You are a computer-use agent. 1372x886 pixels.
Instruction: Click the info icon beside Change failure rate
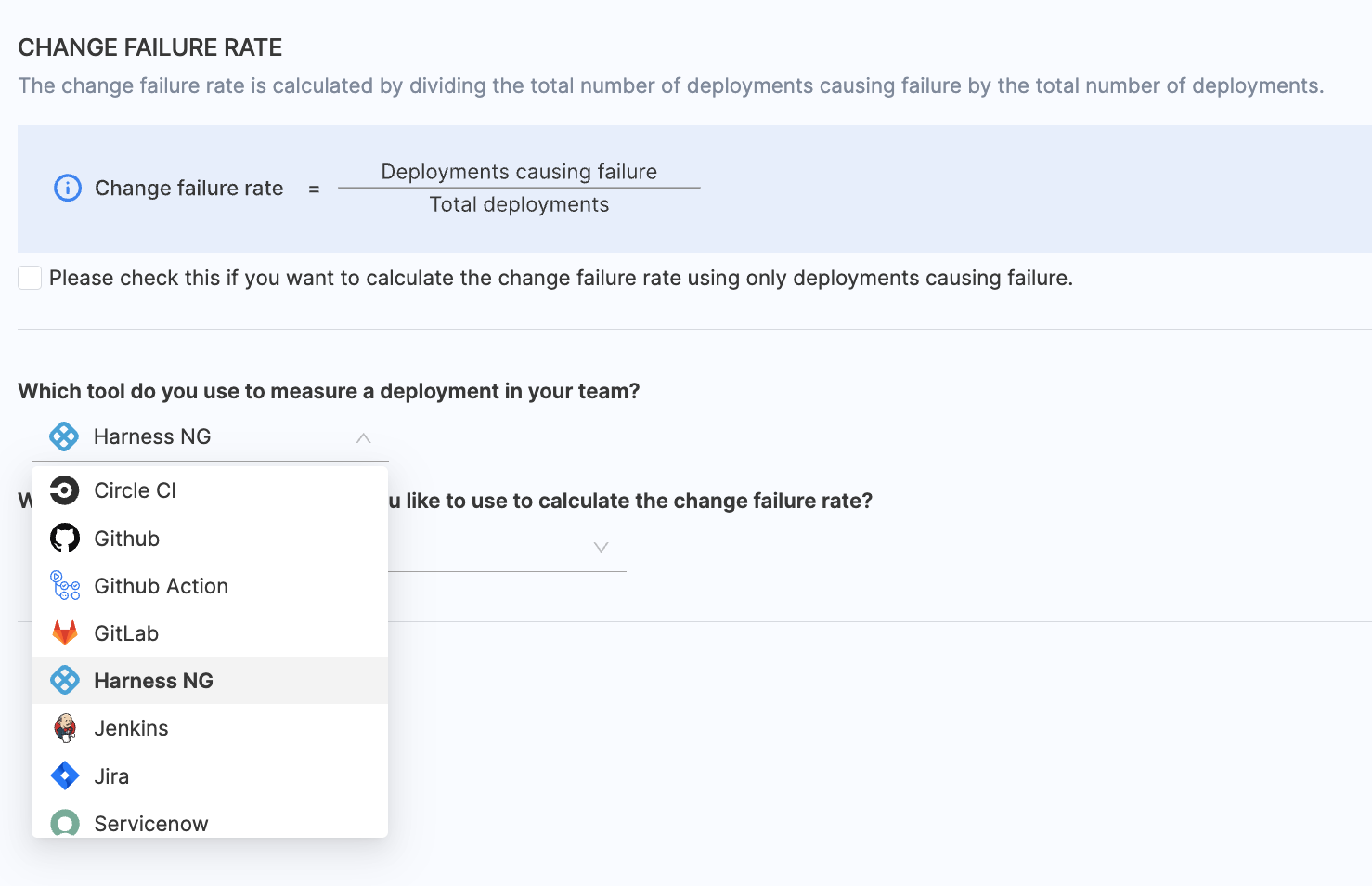(x=68, y=189)
